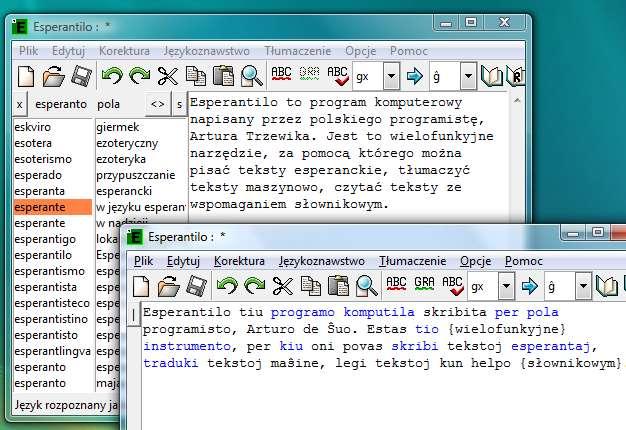
Task: Expand ĝ dropdown in front window
Action: pos(583,286)
